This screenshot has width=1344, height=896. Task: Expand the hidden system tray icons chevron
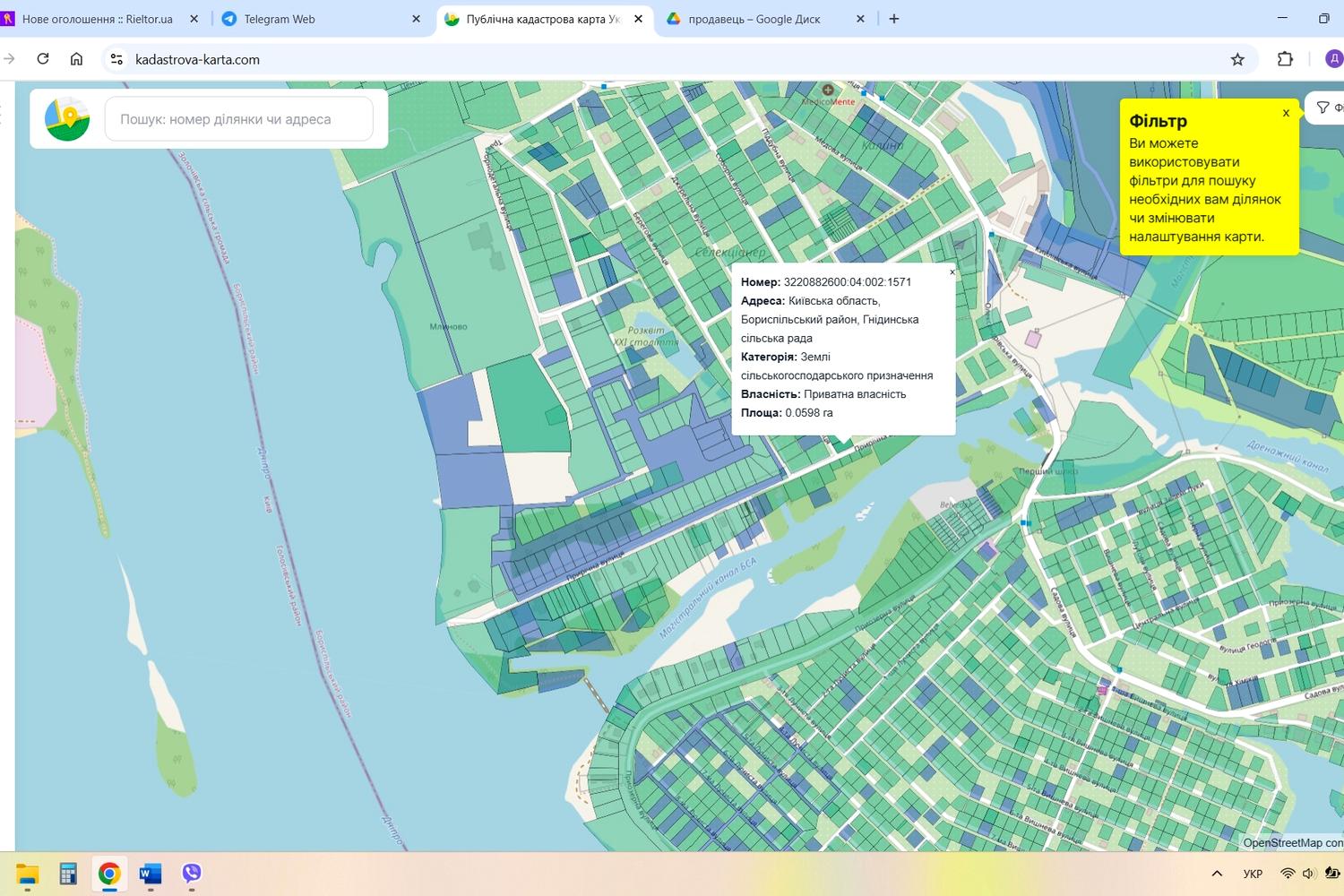(x=1217, y=874)
